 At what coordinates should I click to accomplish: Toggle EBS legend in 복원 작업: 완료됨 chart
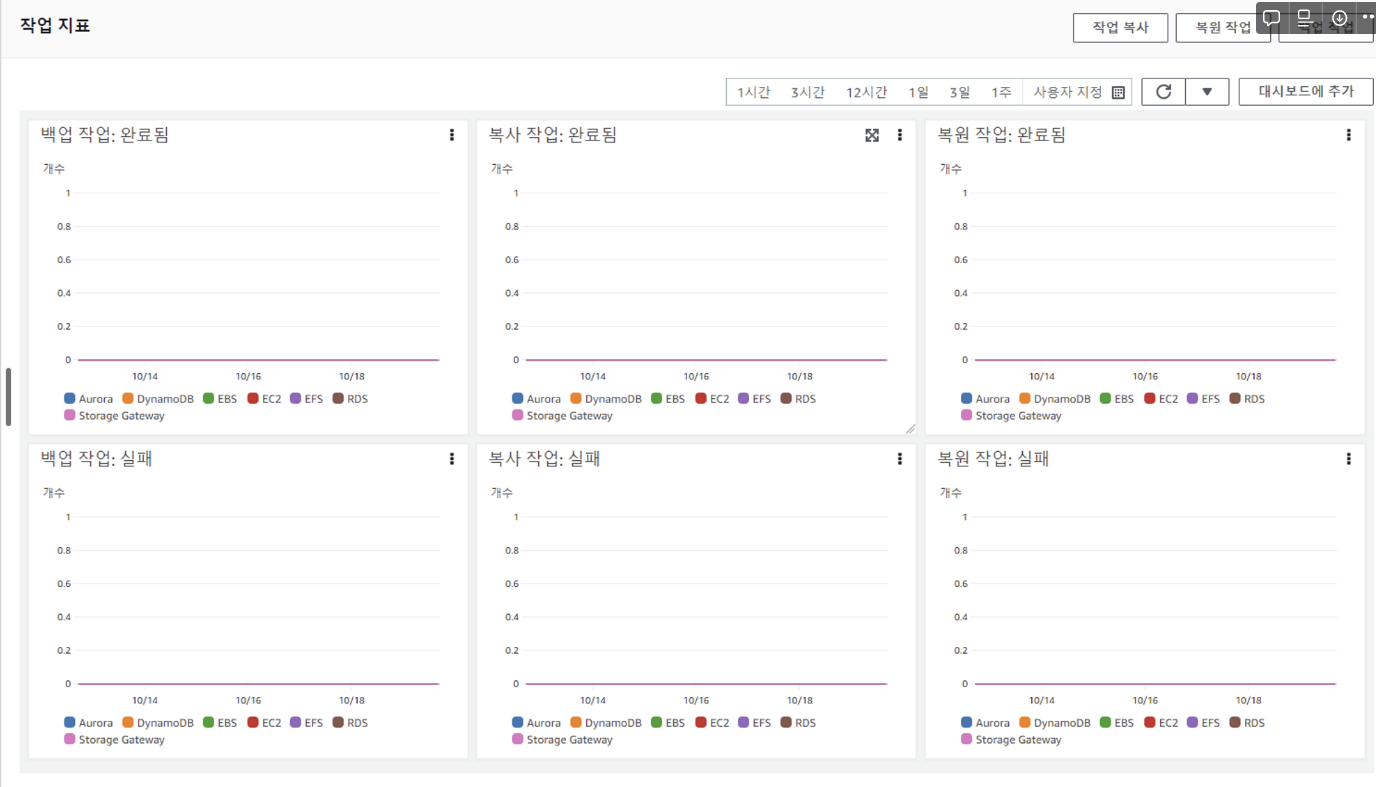tap(1117, 399)
